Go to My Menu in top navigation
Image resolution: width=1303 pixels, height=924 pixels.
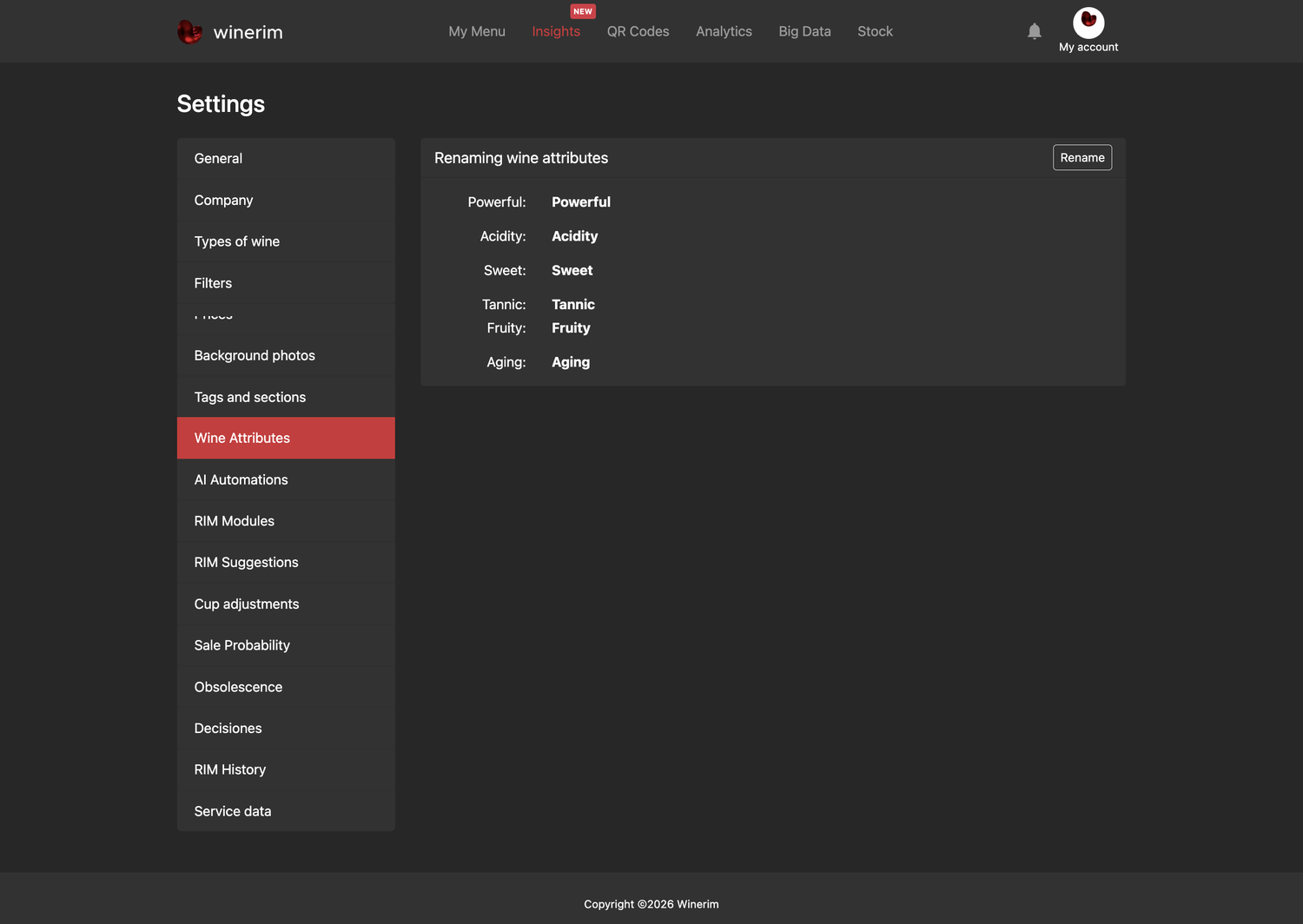[477, 31]
